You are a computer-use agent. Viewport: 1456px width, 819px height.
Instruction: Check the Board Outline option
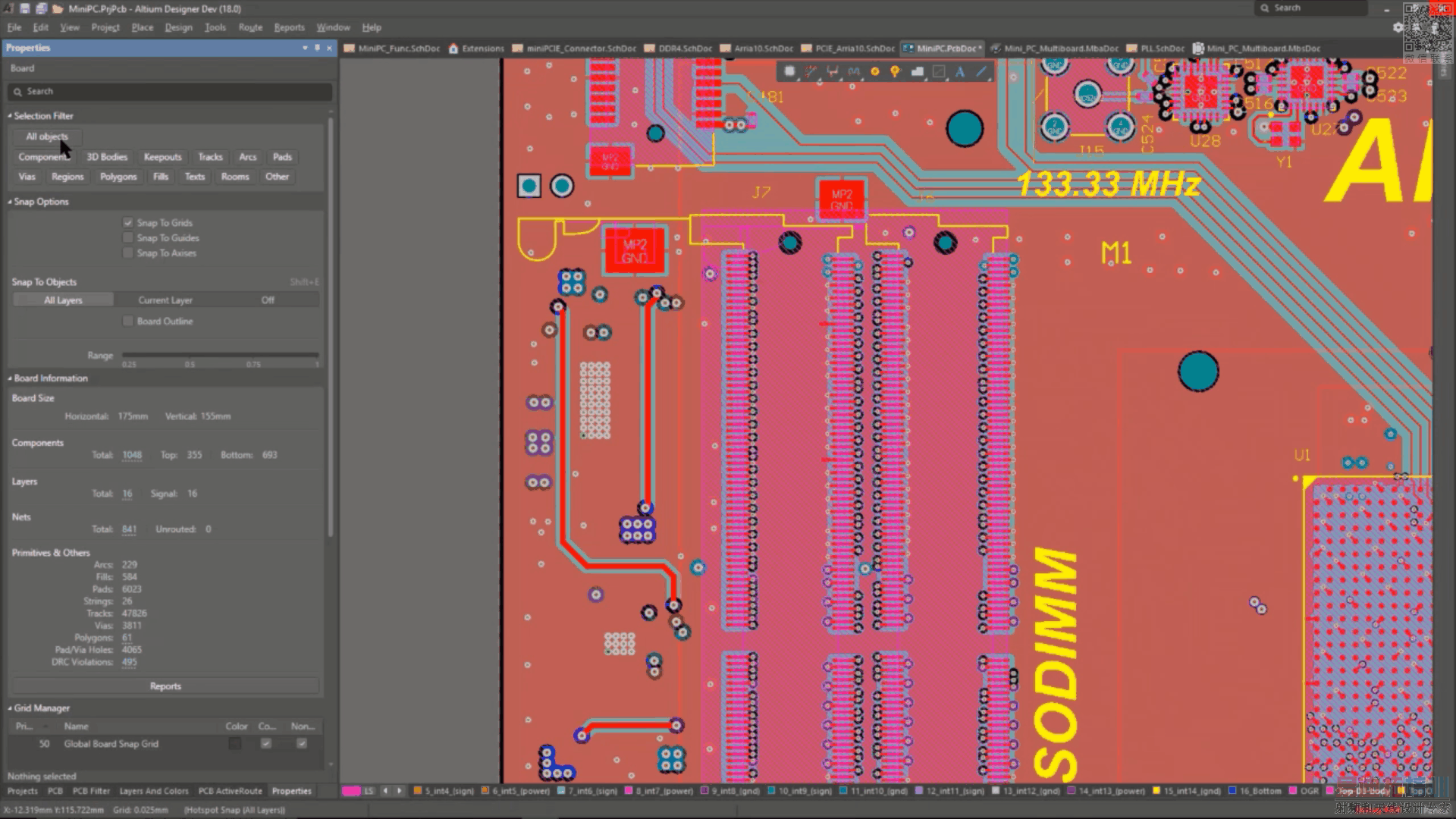(128, 322)
